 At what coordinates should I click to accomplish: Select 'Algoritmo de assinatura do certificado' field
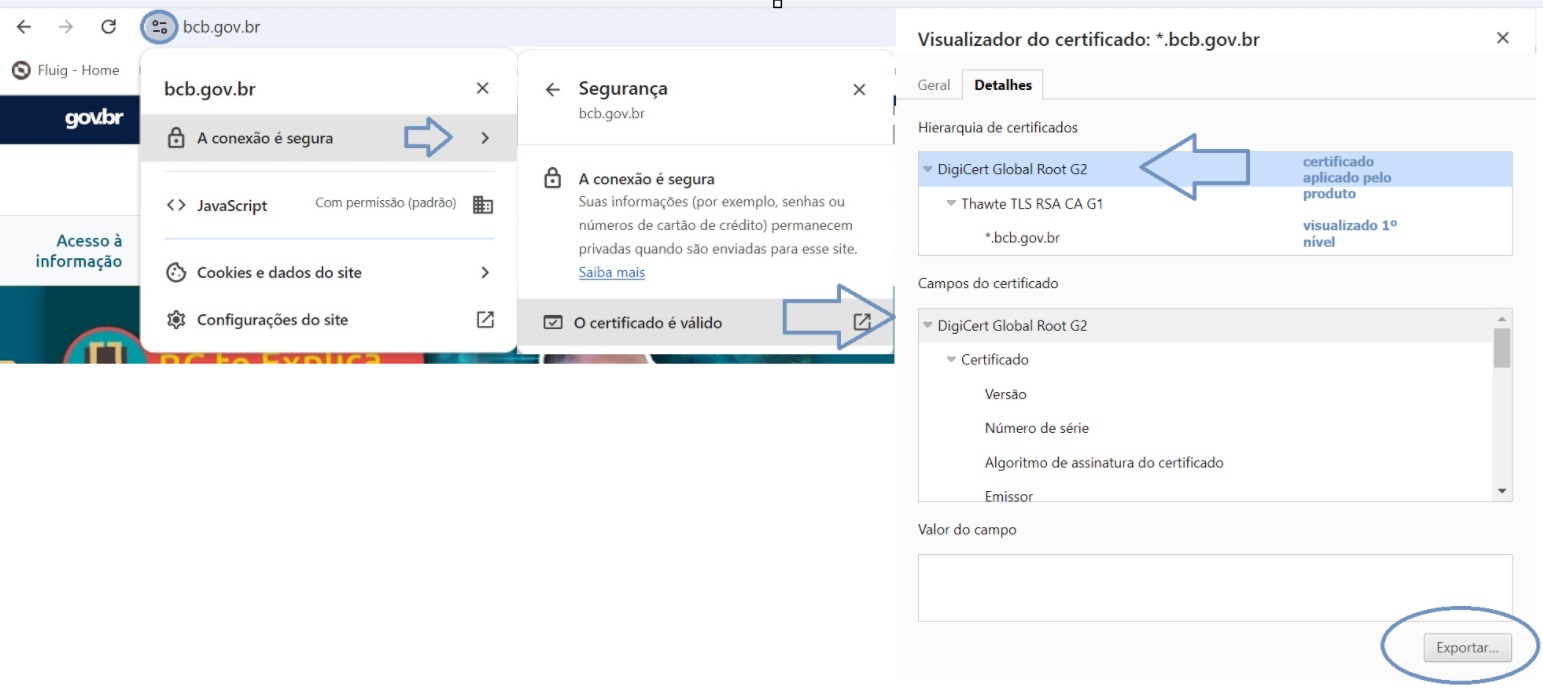coord(1104,462)
